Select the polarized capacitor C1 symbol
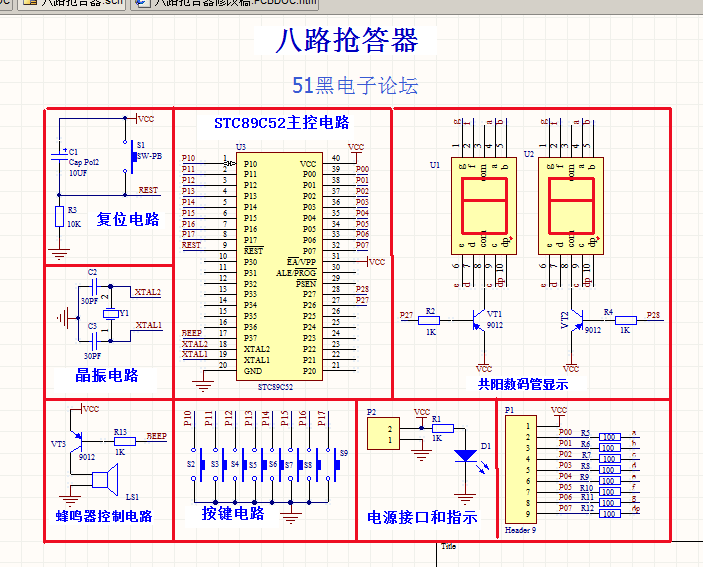Image resolution: width=703 pixels, height=567 pixels. click(x=59, y=156)
